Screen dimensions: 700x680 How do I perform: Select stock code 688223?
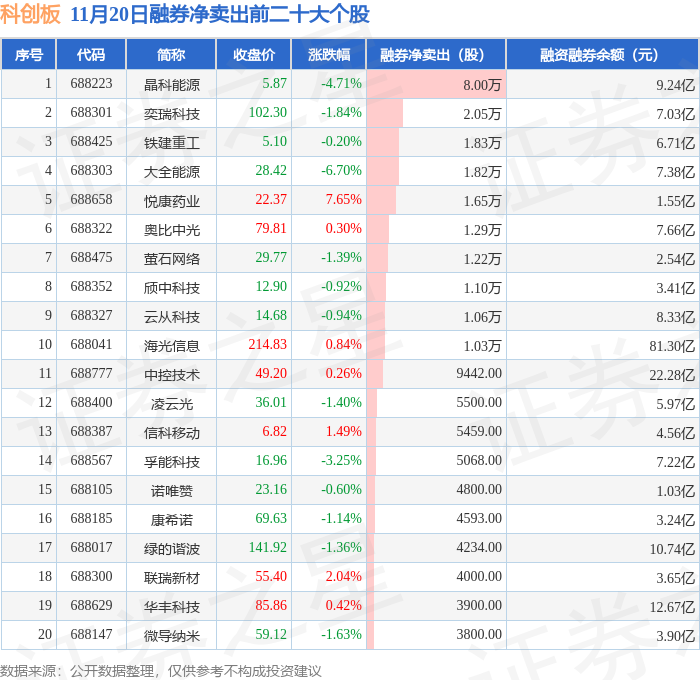[x=91, y=83]
